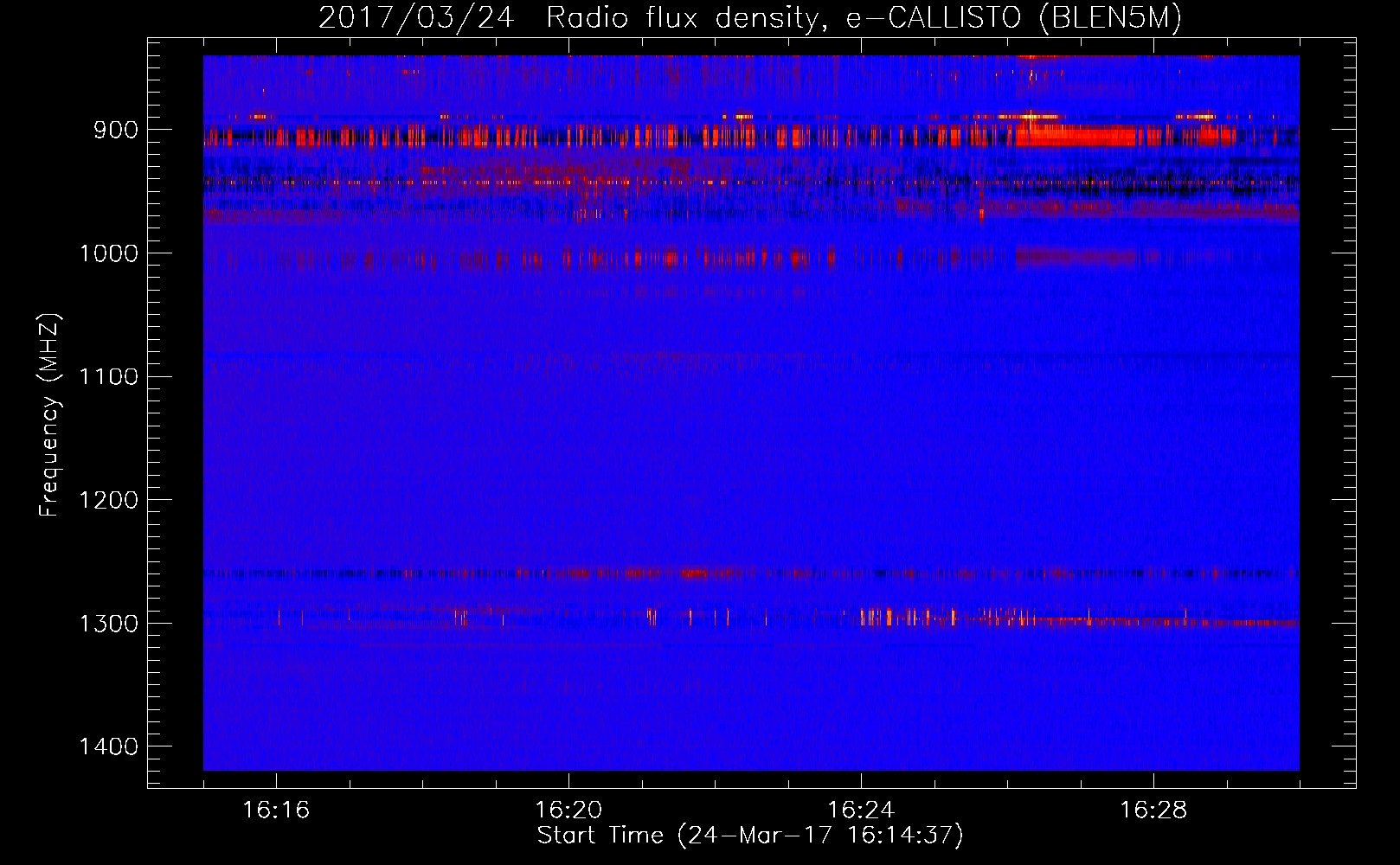Click the 1400 frequency tick label

tap(108, 746)
